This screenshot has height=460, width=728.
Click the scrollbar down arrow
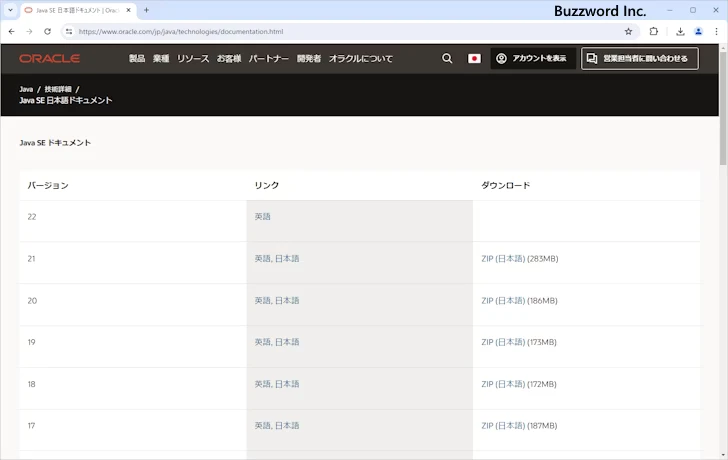click(x=723, y=456)
